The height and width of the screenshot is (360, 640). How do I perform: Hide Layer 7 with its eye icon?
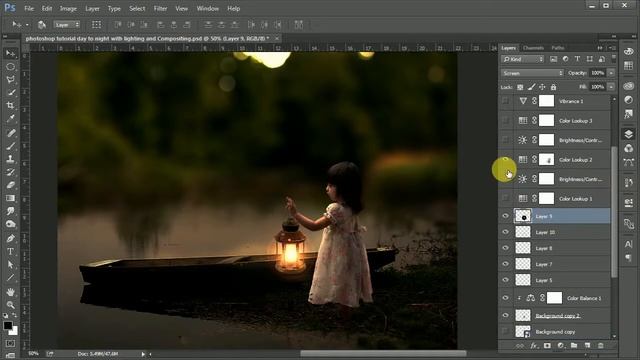click(x=505, y=264)
